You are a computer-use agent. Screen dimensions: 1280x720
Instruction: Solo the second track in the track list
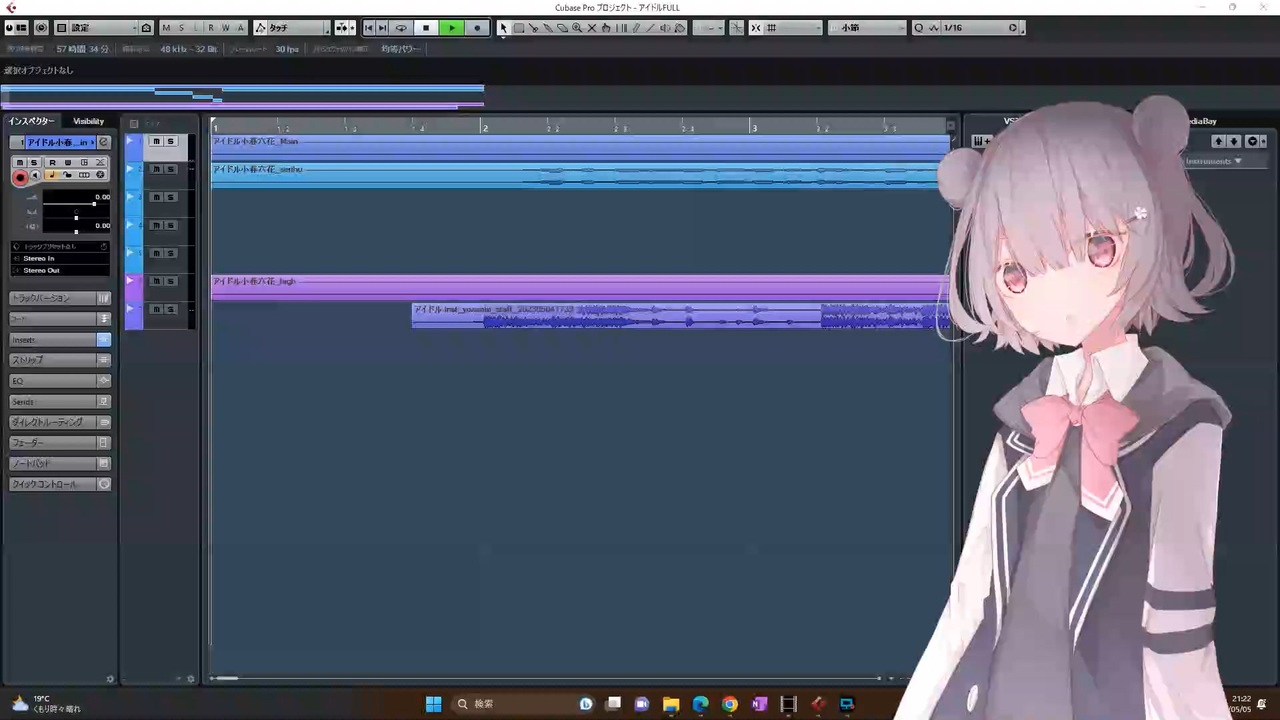click(x=170, y=169)
